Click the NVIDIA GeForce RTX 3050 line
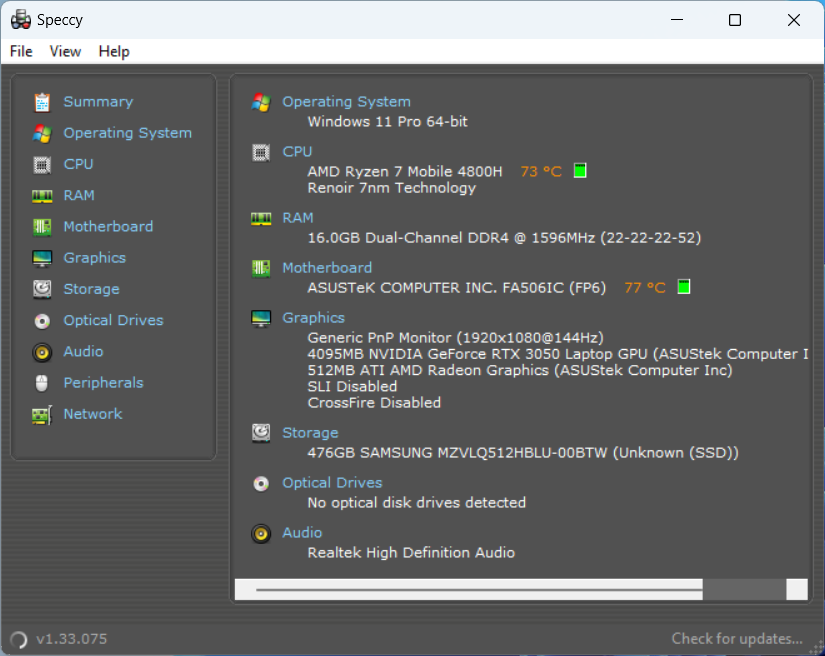 click(x=558, y=354)
